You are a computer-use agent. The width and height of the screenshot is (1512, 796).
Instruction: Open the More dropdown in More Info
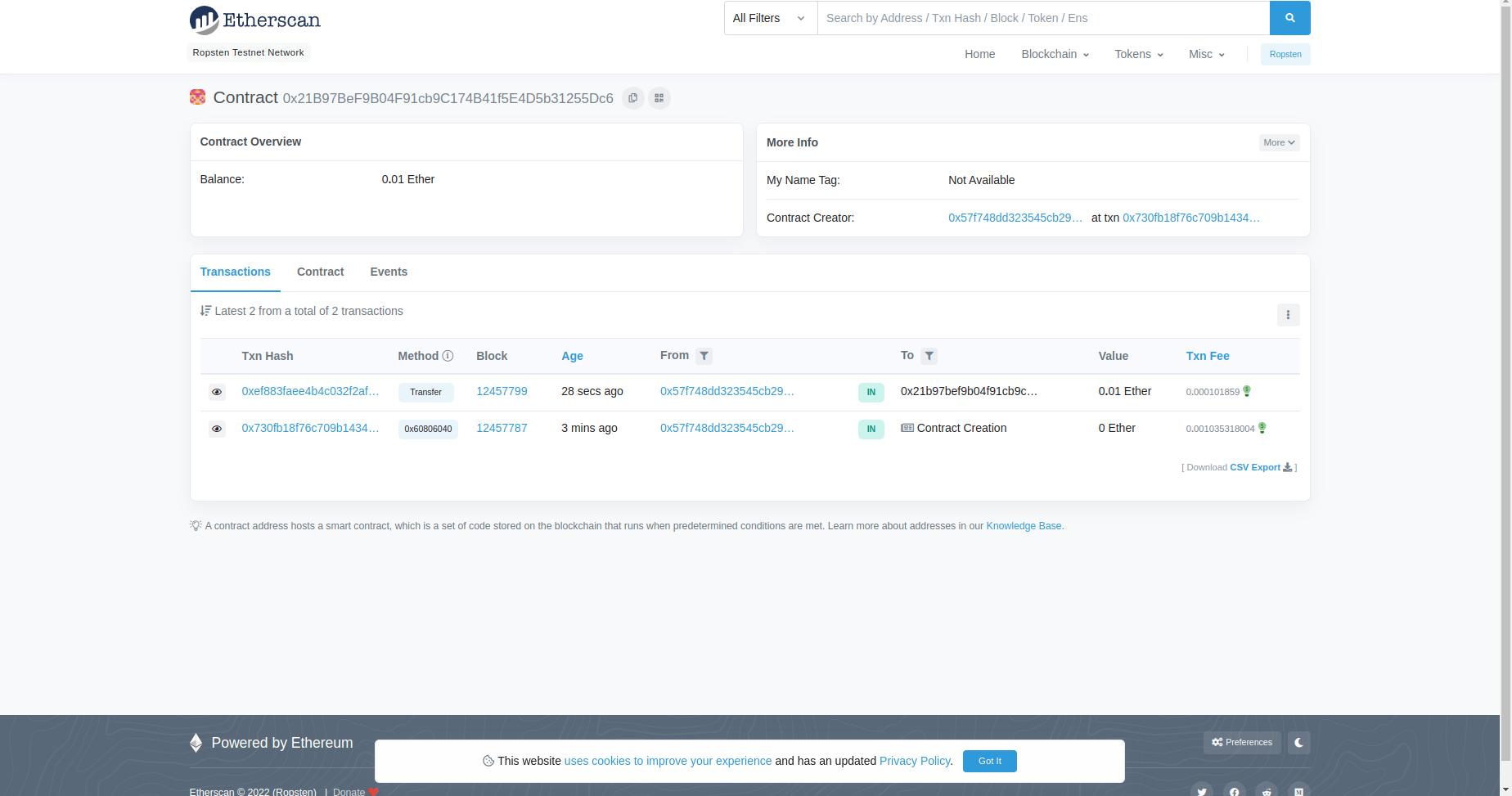1279,142
